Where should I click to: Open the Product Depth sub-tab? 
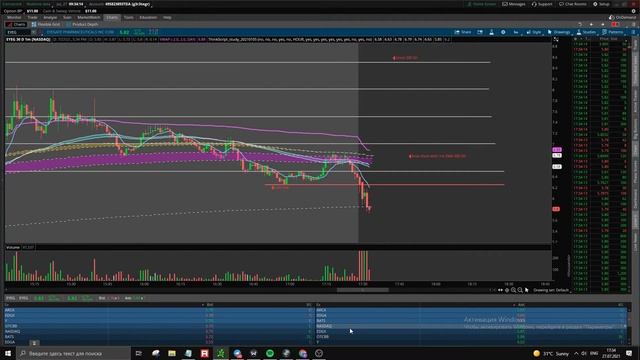pos(82,24)
